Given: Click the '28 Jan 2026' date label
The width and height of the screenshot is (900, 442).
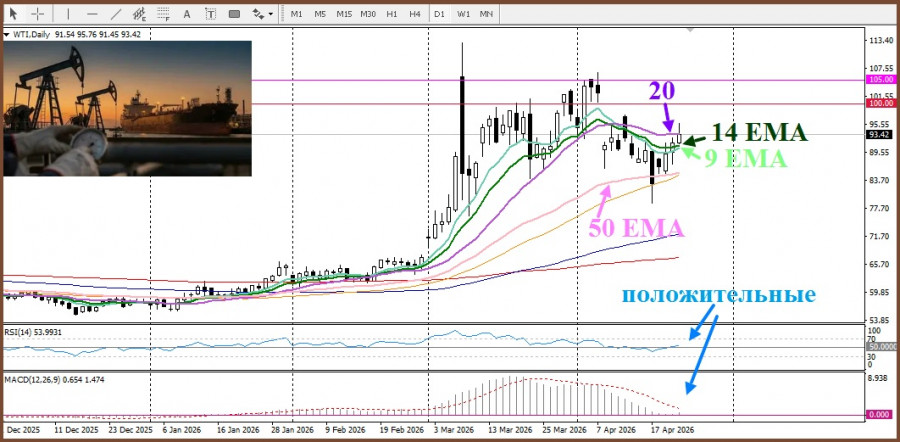Looking at the screenshot, I should (294, 429).
